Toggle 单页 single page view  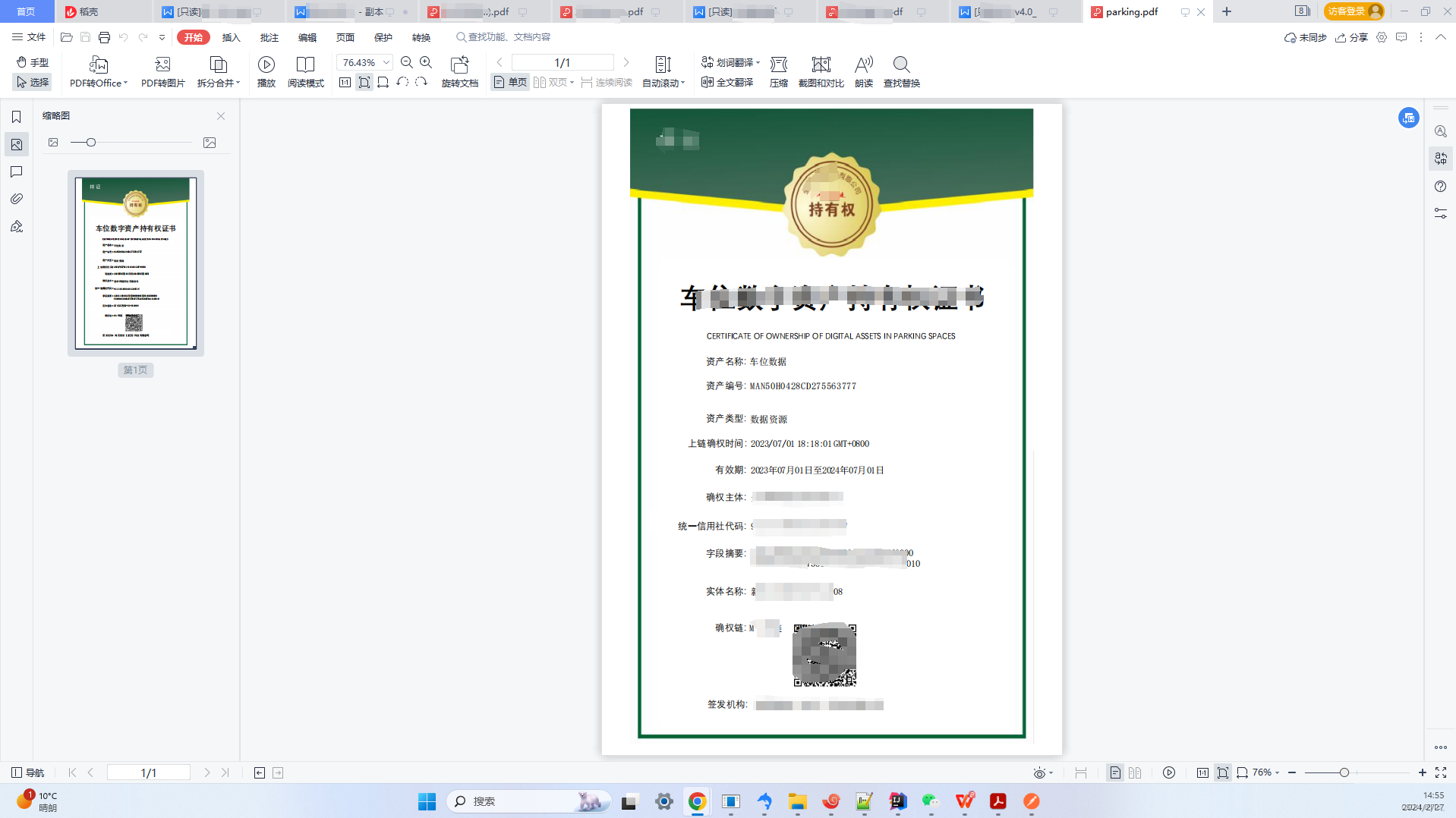click(509, 82)
